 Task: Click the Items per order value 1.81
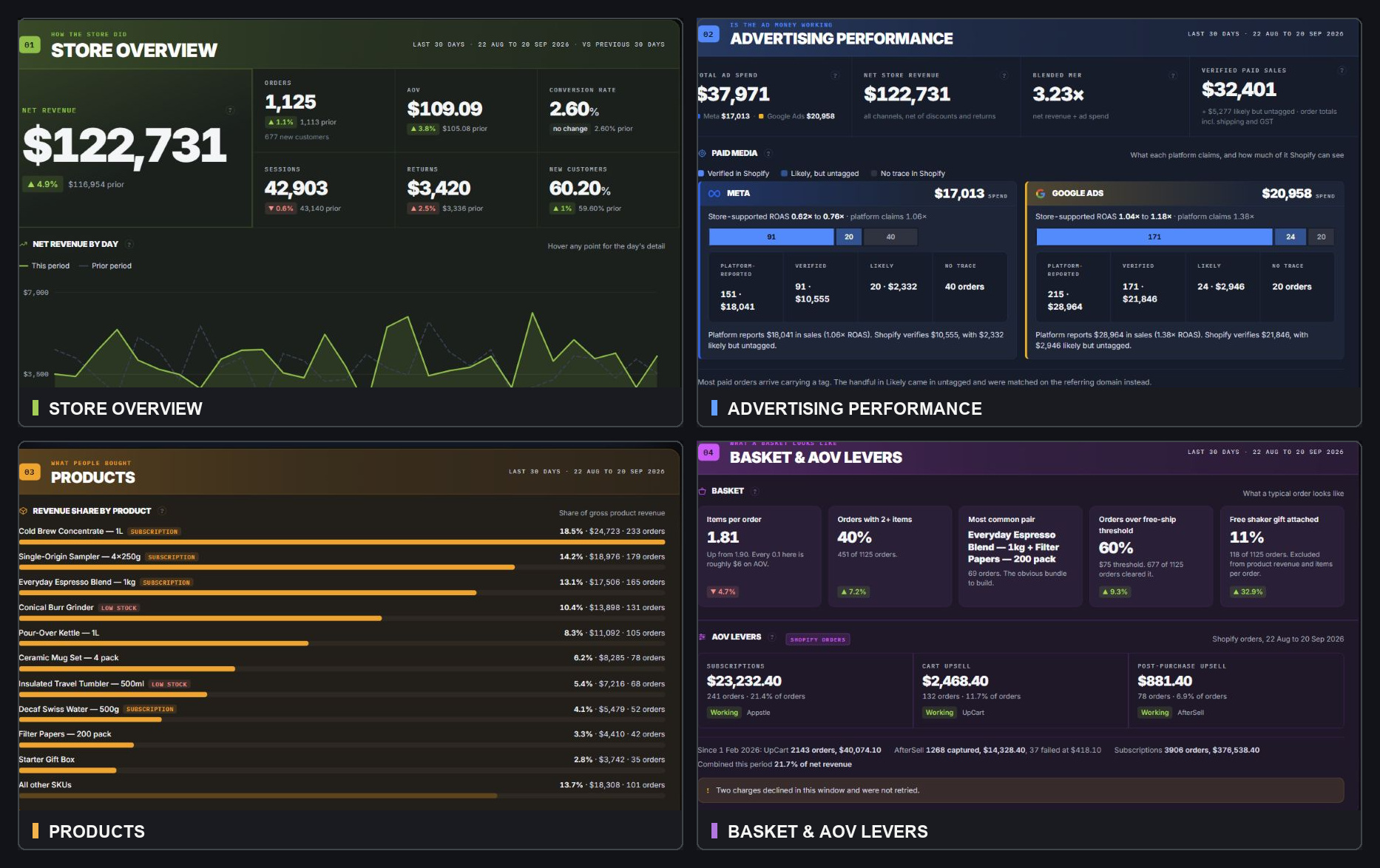pyautogui.click(x=723, y=538)
